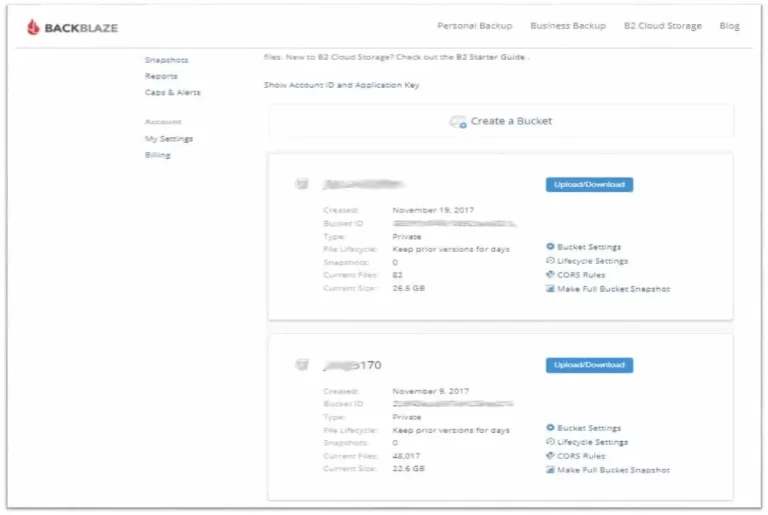Click the blurred Bucket ID of first bucket
This screenshot has height=515, width=768.
coord(454,223)
